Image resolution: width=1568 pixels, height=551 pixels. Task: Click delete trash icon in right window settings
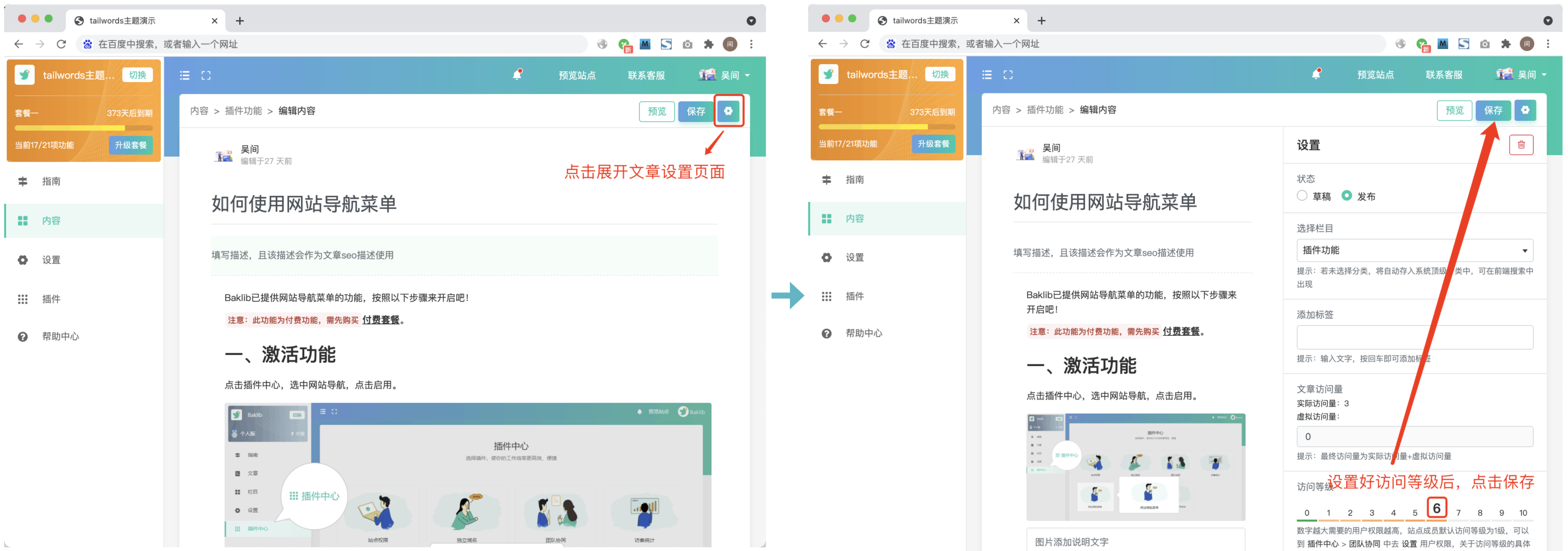[1520, 145]
